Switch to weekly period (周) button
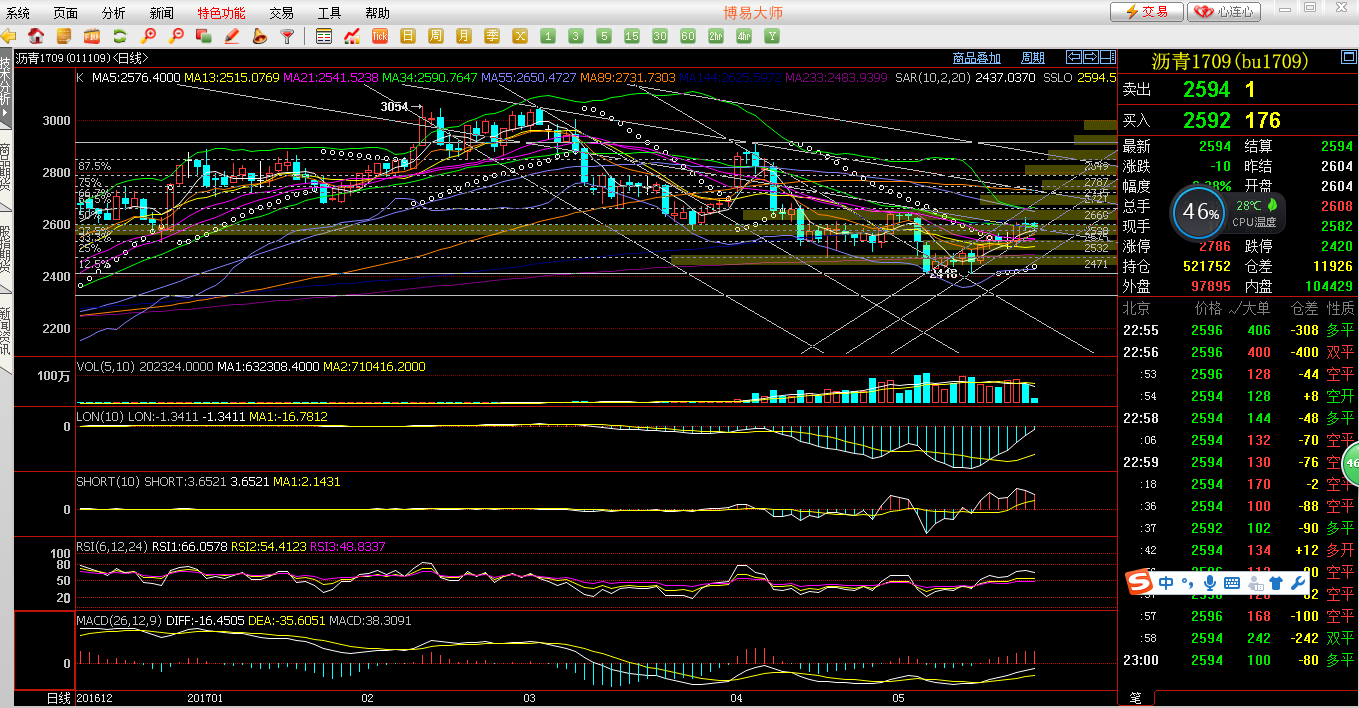 click(436, 36)
